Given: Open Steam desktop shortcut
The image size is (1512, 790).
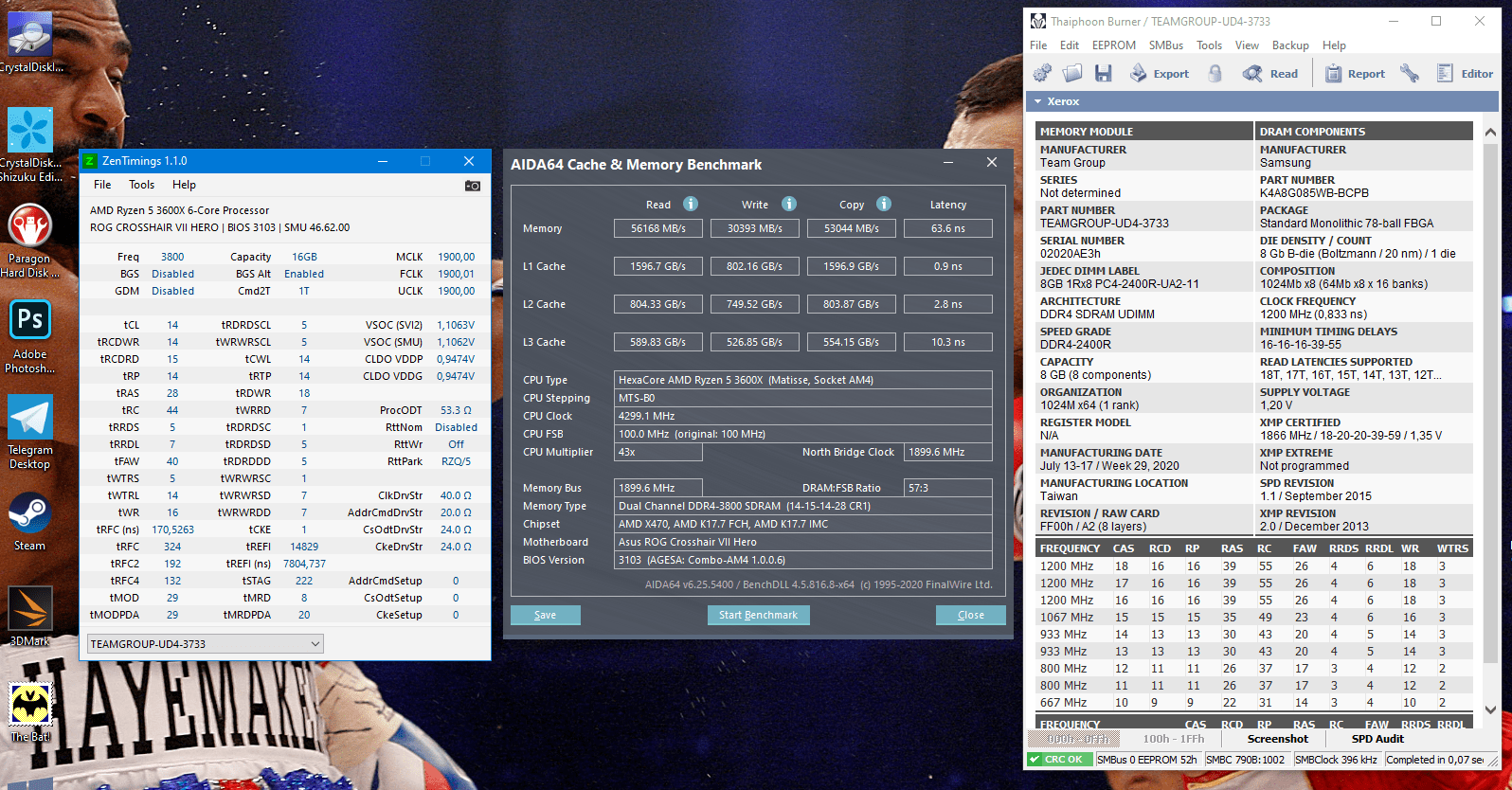Looking at the screenshot, I should click(30, 522).
